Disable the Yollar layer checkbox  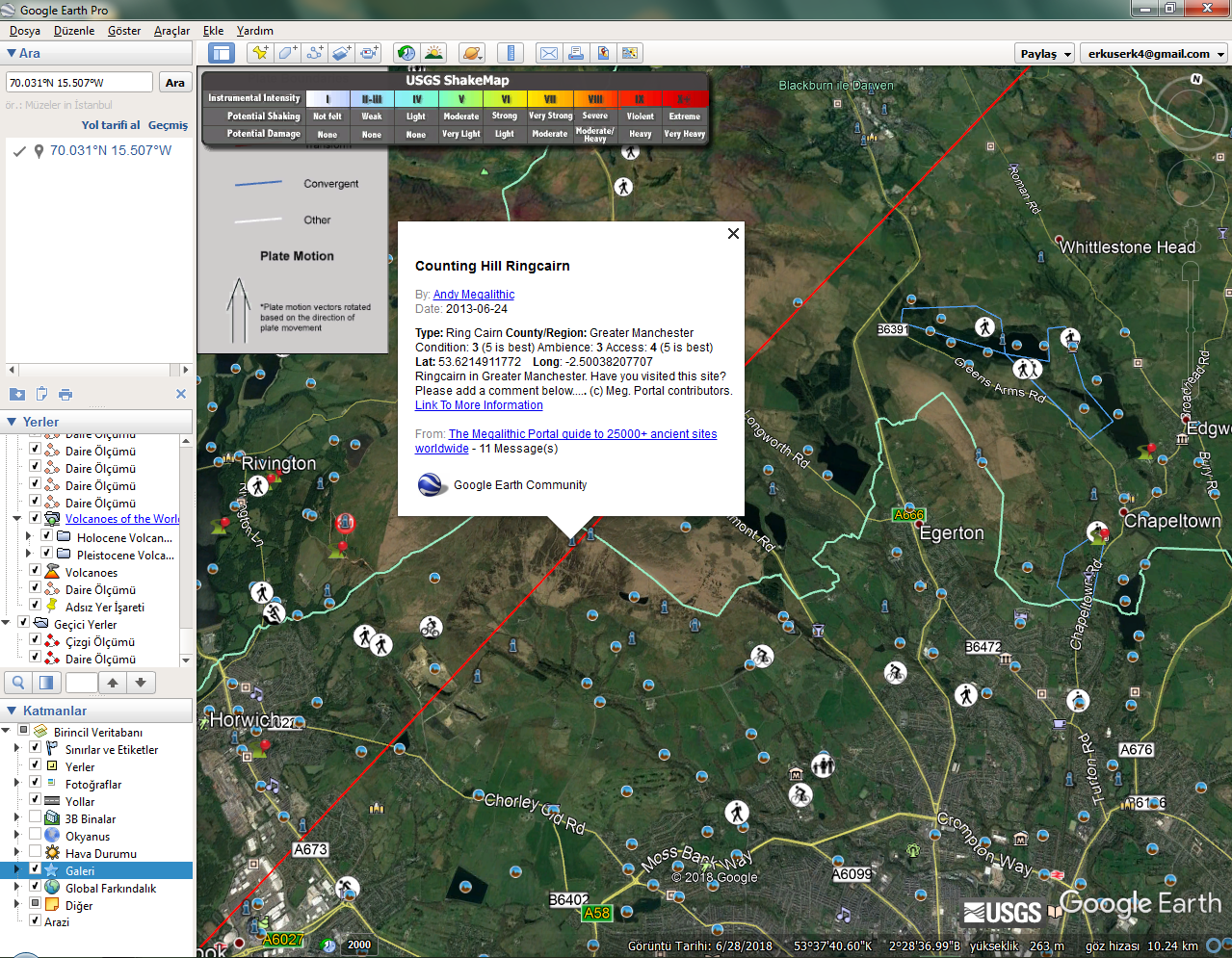click(x=35, y=801)
